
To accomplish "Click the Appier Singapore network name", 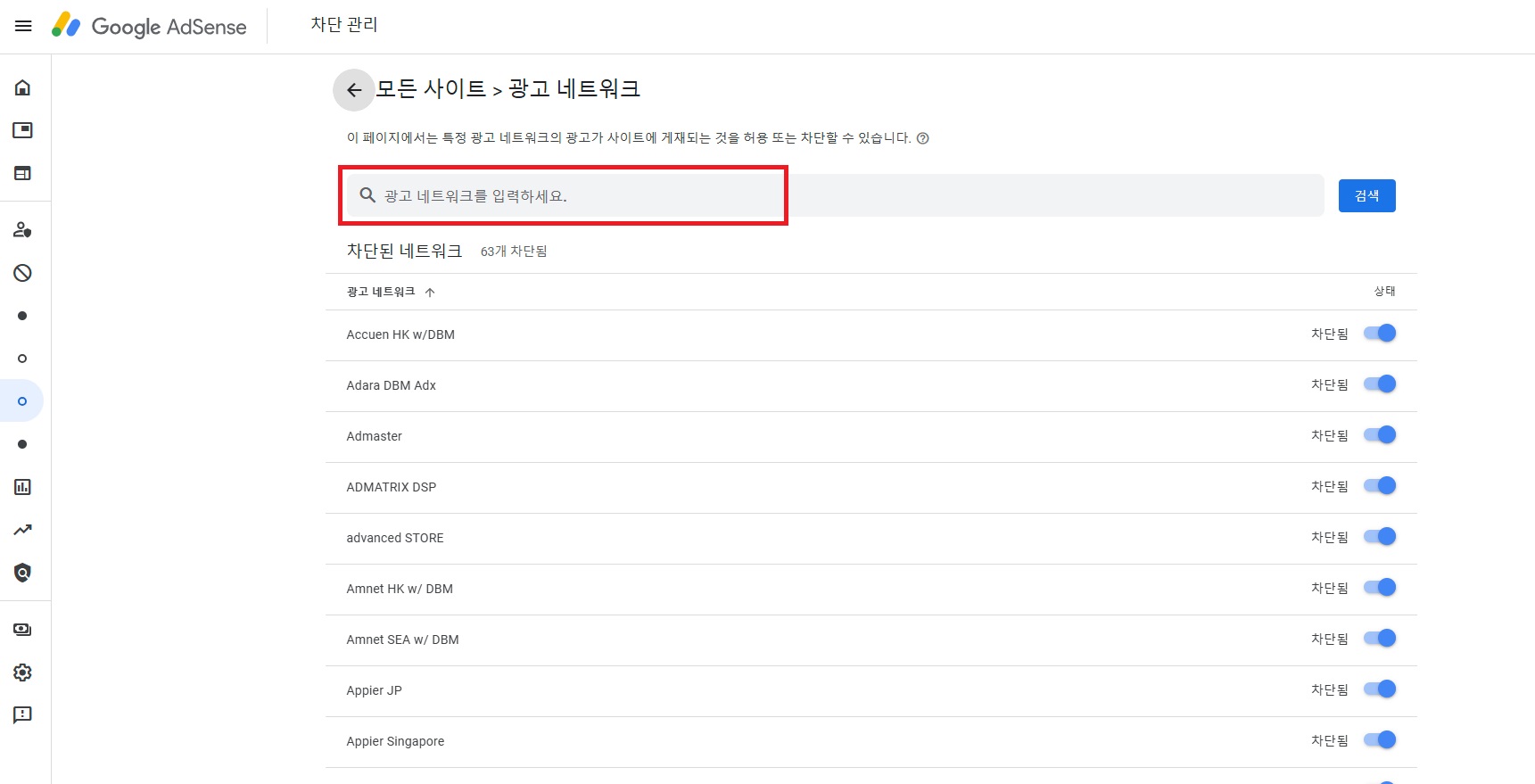I will (395, 741).
